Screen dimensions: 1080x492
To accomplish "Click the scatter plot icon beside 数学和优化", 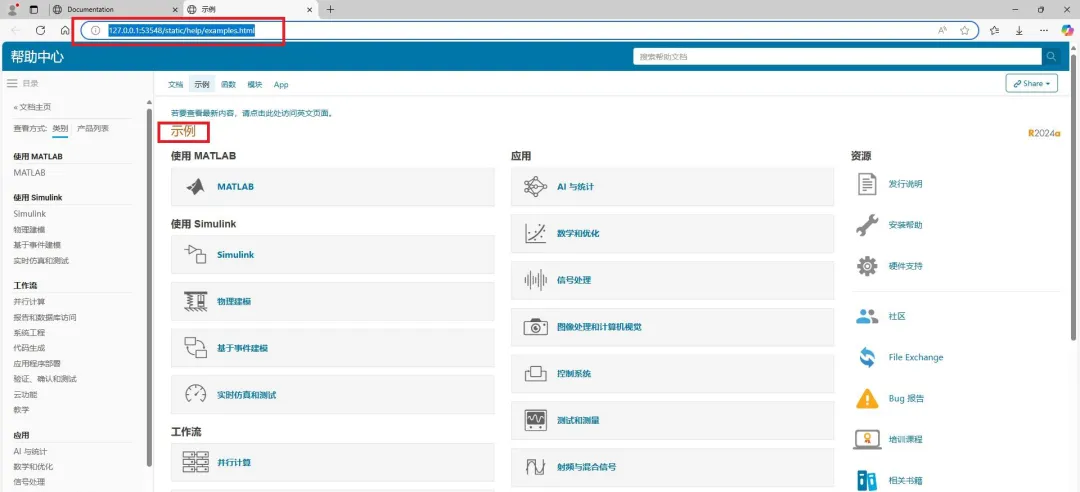I will (x=535, y=234).
